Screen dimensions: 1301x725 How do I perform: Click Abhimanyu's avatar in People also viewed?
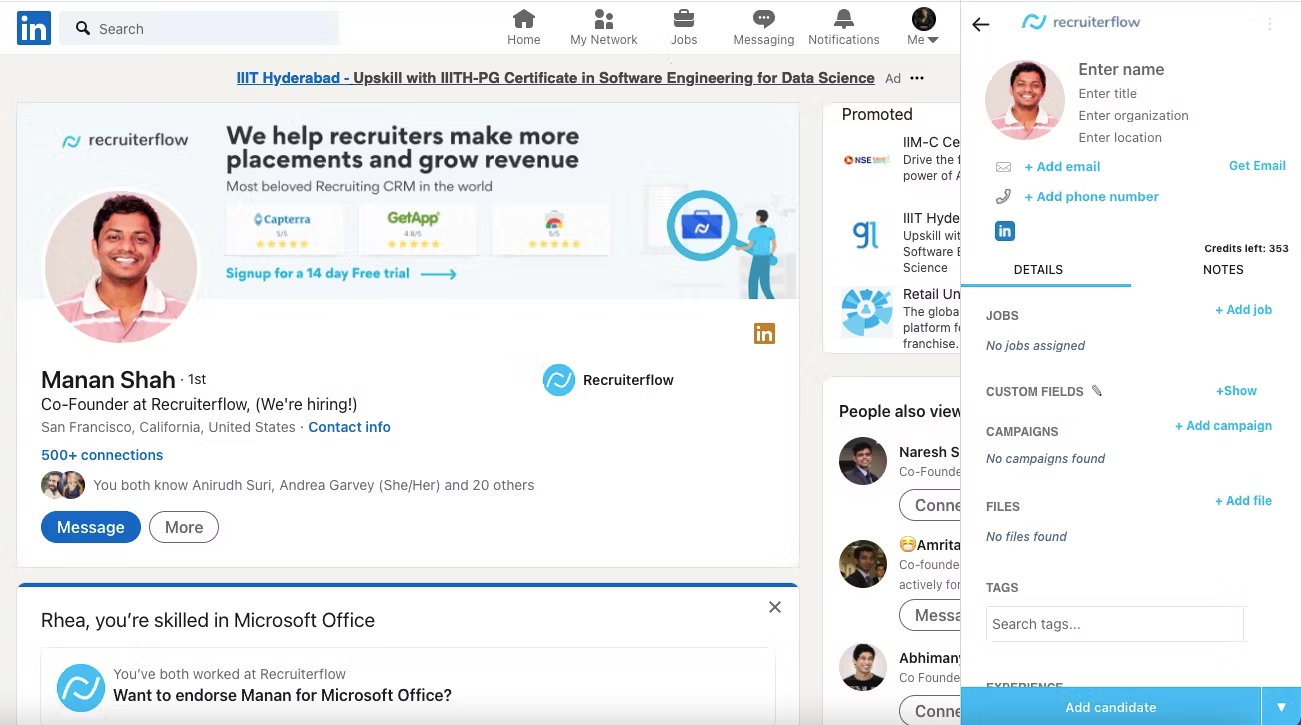pos(863,667)
